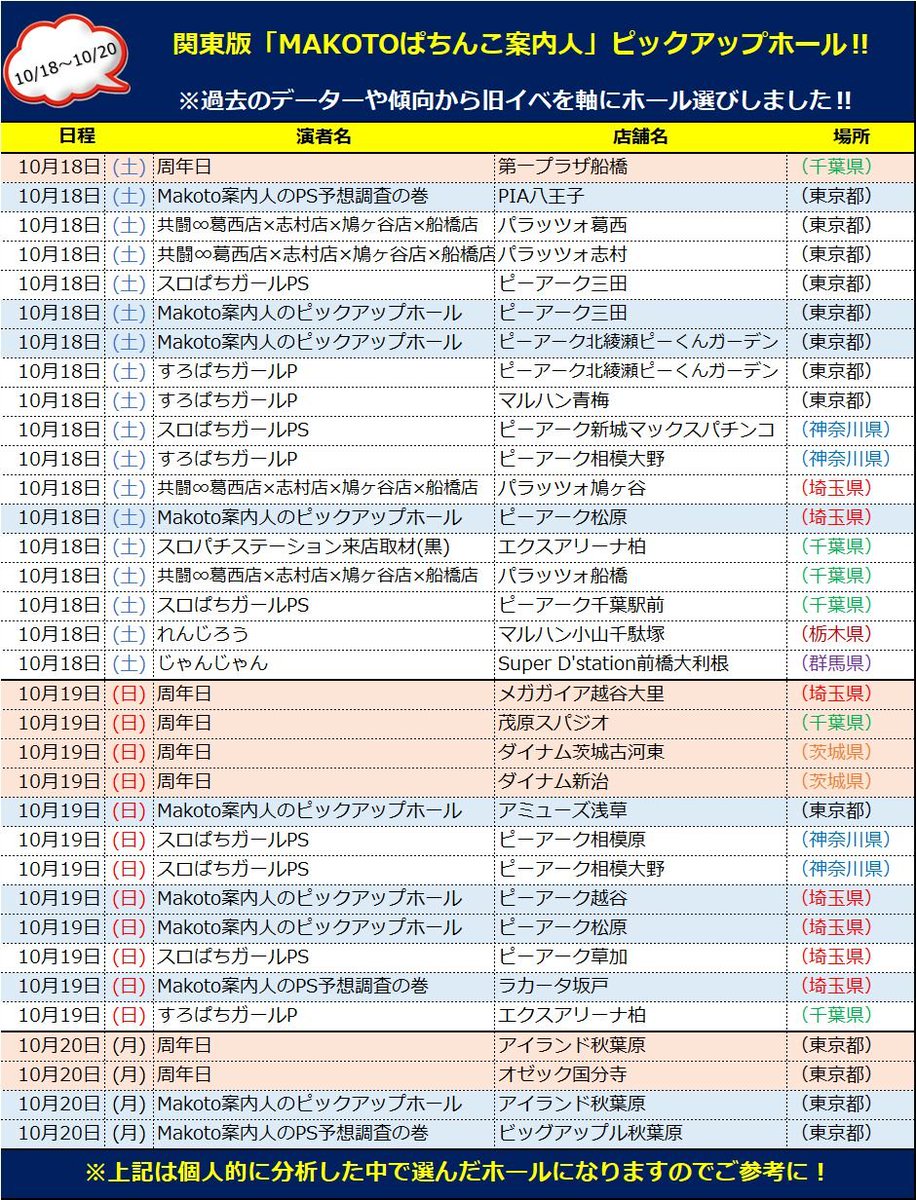Click (土) in the じゃんじゃん row
Image resolution: width=916 pixels, height=1200 pixels.
pyautogui.click(x=129, y=664)
